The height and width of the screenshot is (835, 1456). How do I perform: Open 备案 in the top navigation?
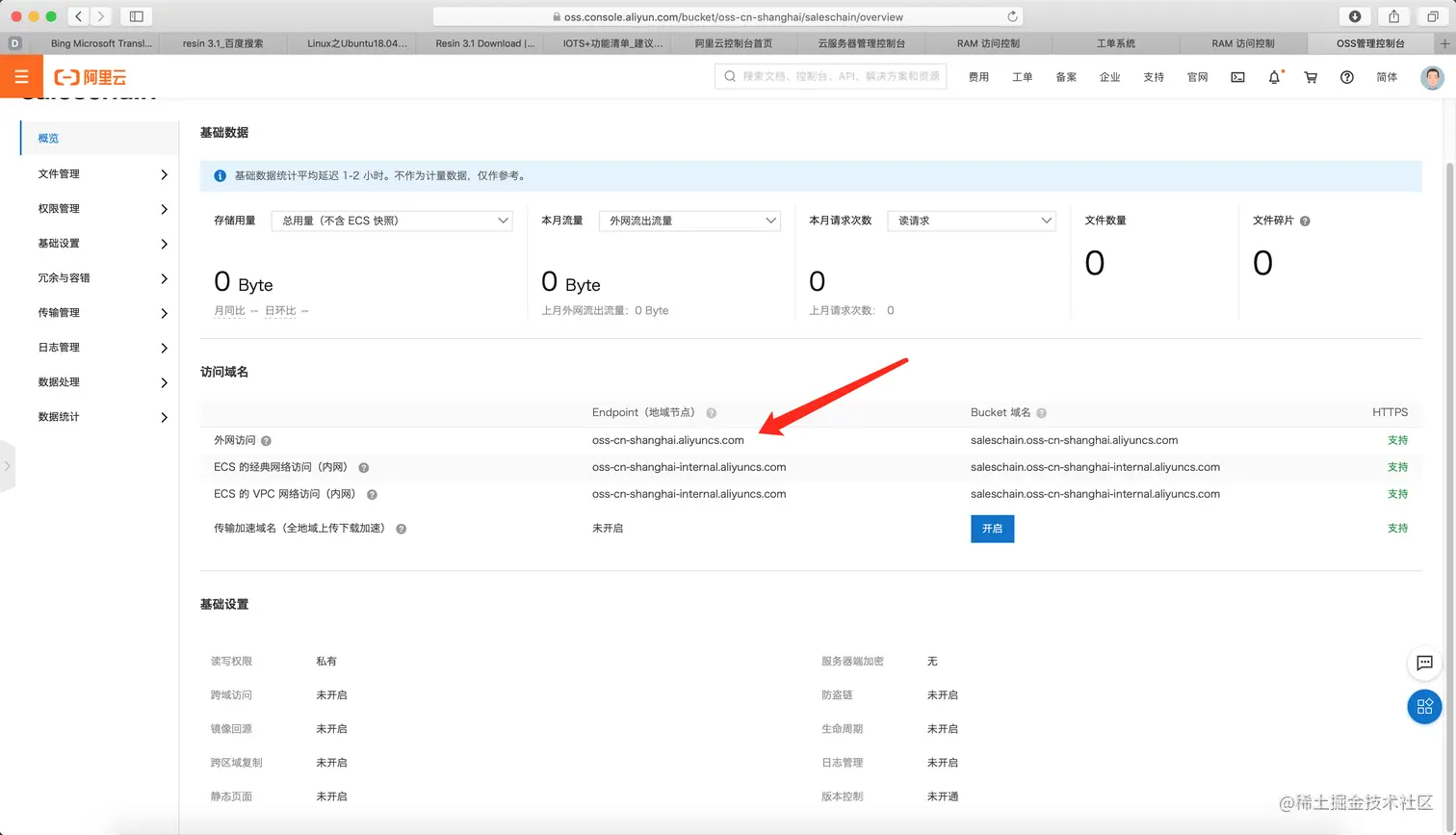pos(1066,77)
